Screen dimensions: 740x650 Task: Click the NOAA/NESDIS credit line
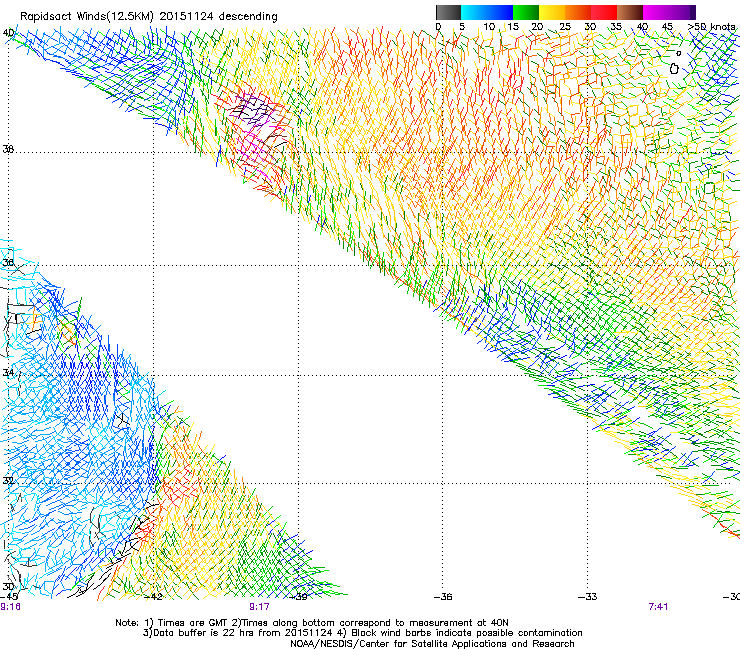[432, 644]
